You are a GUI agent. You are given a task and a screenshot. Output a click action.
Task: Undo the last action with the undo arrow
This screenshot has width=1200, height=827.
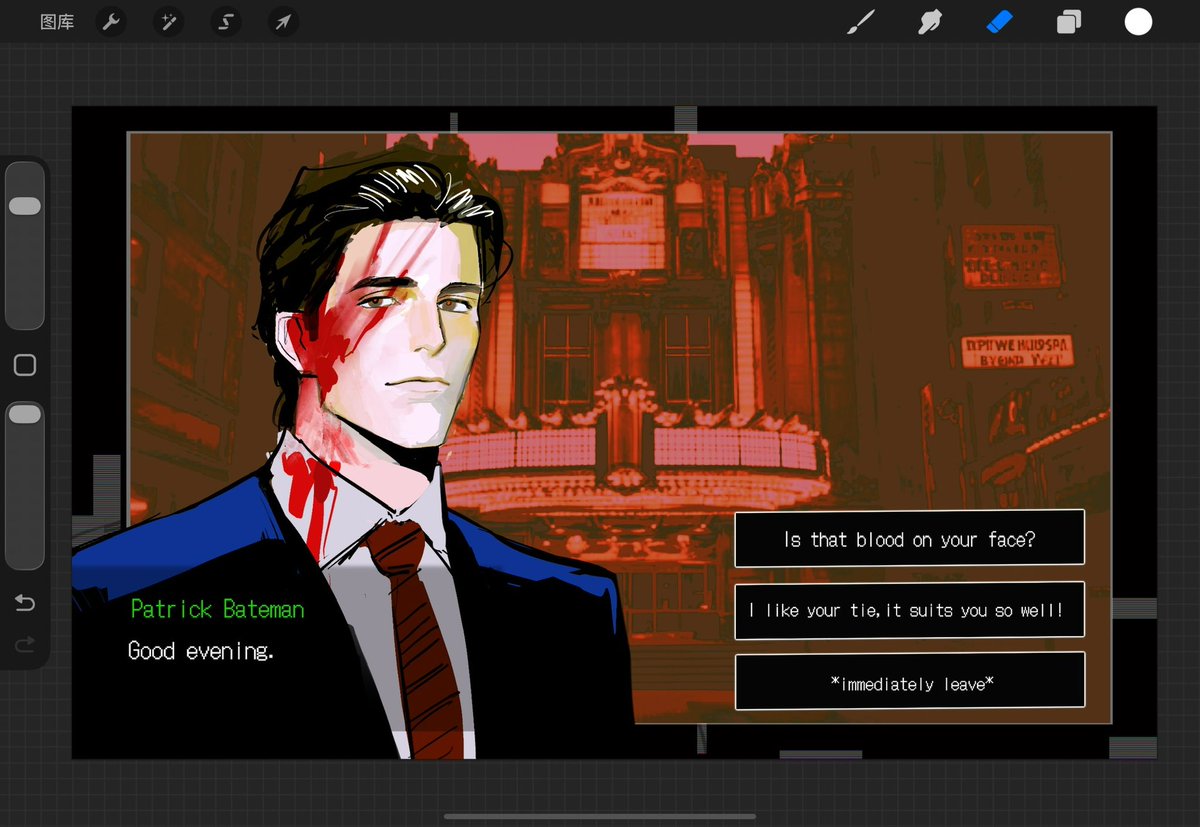point(25,602)
